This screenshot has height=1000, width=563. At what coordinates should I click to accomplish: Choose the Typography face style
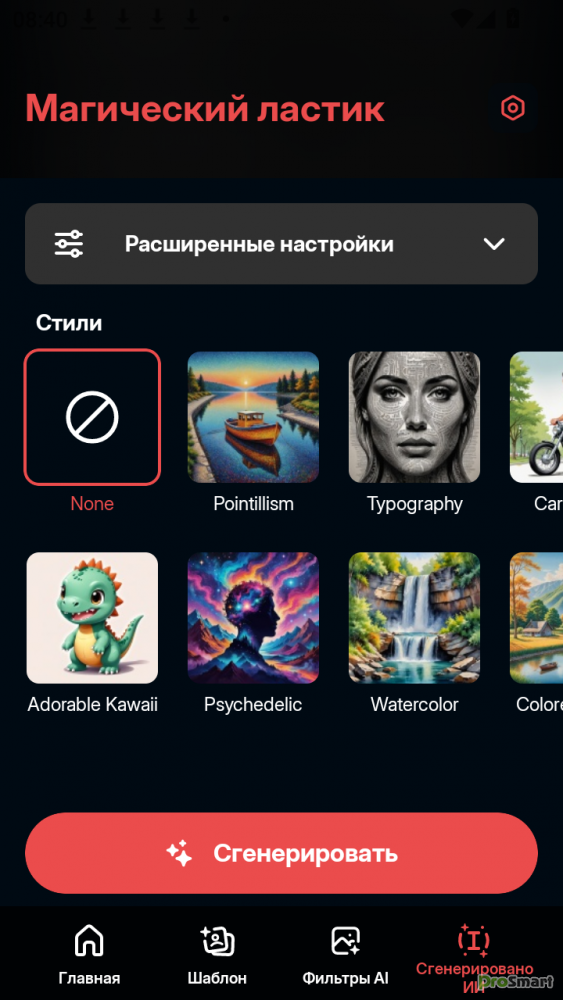coord(414,417)
